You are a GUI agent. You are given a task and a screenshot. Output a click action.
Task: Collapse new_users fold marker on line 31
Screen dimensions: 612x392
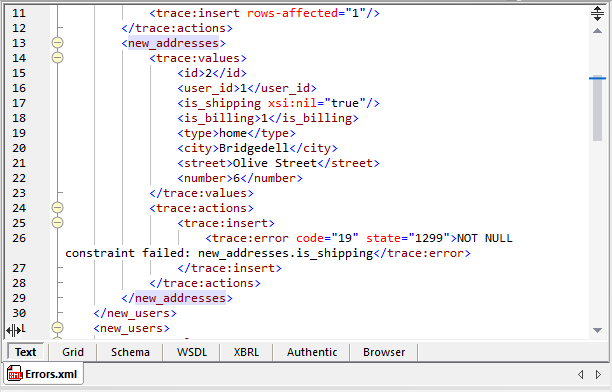click(57, 328)
